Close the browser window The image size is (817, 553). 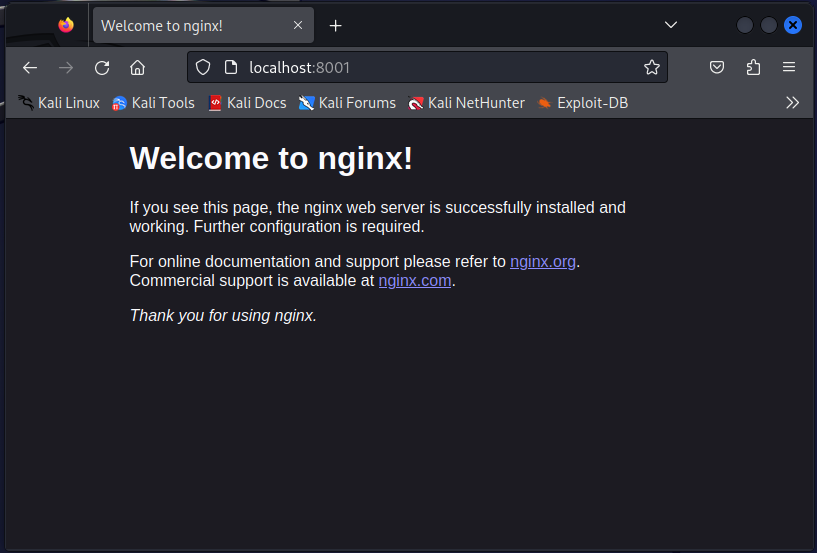[793, 25]
